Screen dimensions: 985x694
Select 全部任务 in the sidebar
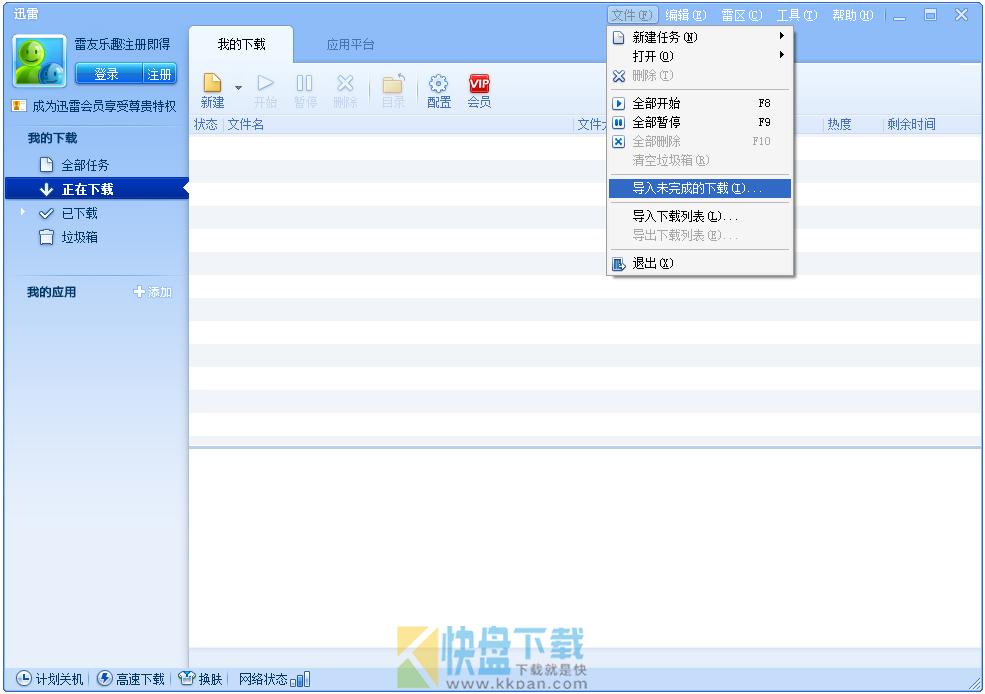click(x=85, y=165)
